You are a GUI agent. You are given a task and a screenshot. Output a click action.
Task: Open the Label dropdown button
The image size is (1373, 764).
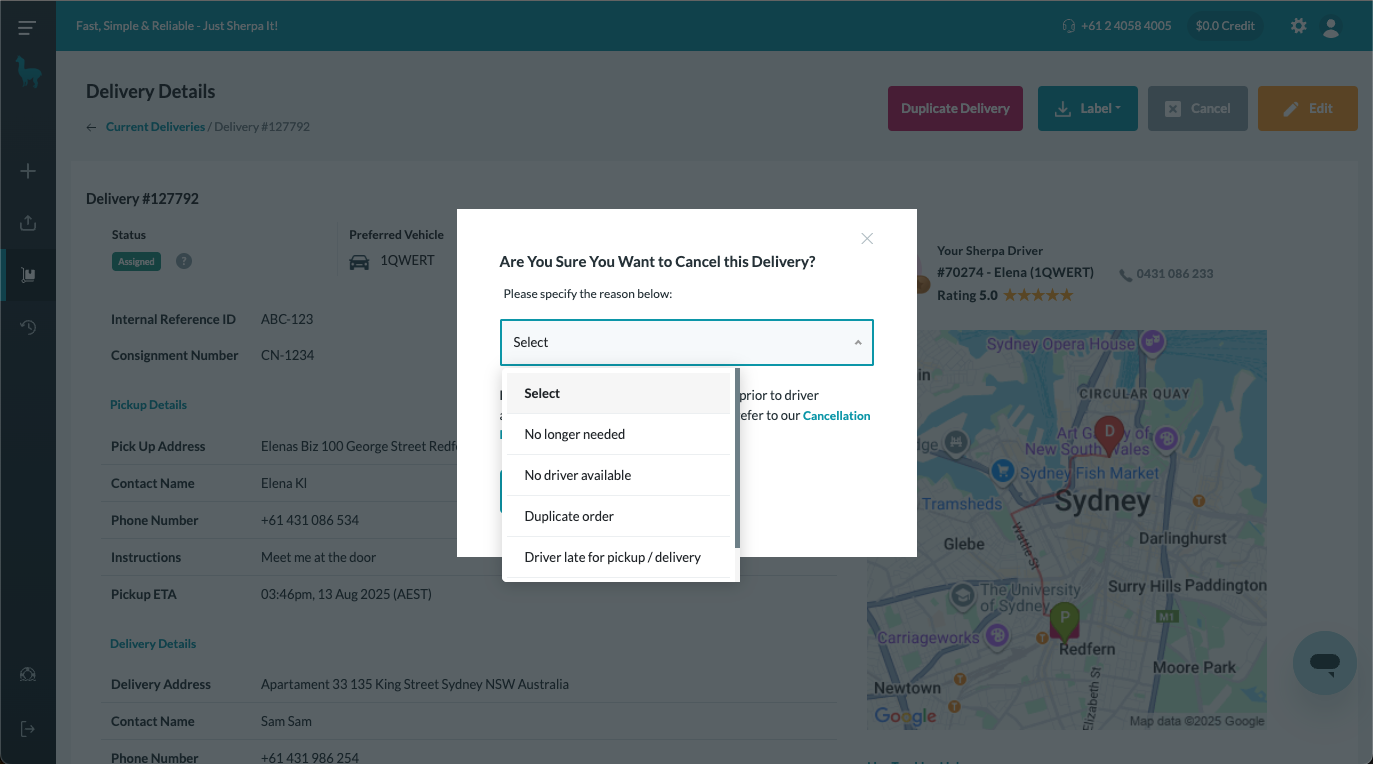tap(1087, 108)
